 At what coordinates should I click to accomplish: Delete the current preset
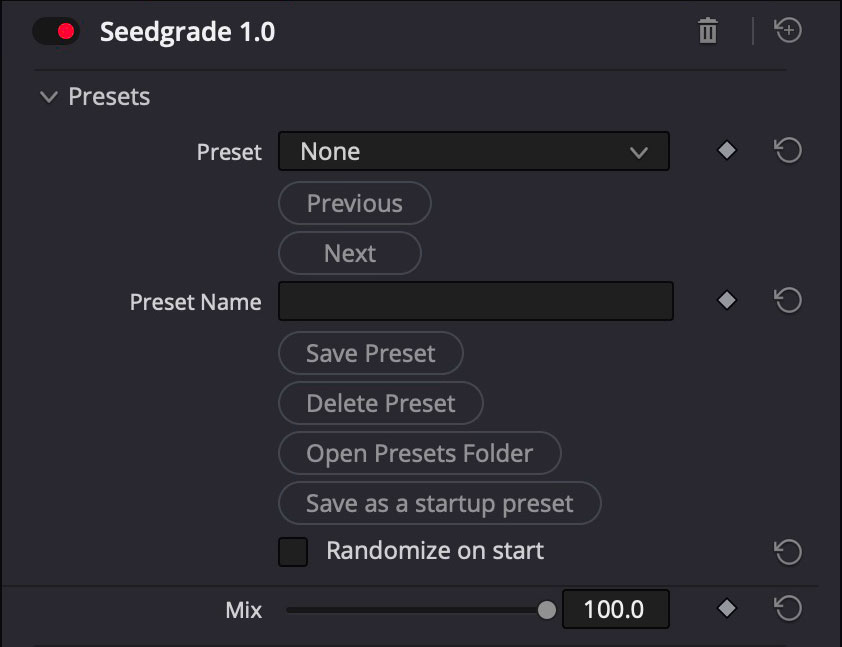click(x=380, y=403)
